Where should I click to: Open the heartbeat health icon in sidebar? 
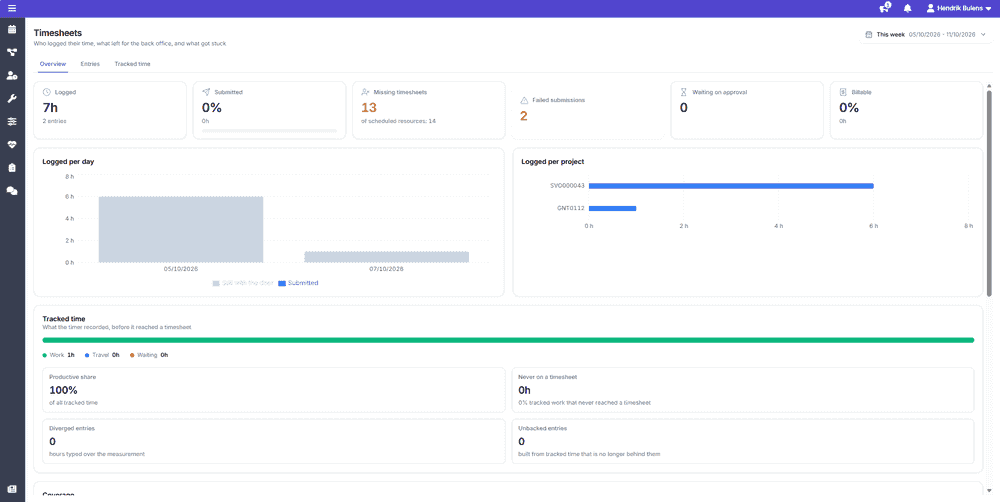pos(11,145)
